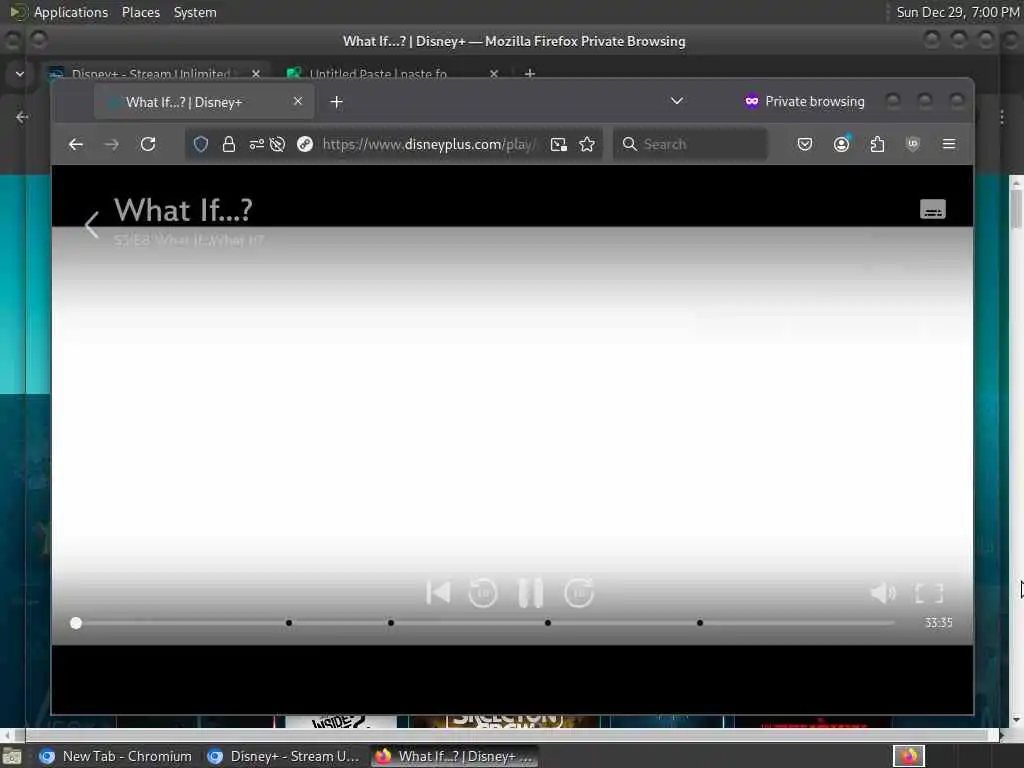Click the playback progress scrubber handle
1024x768 pixels.
point(76,623)
